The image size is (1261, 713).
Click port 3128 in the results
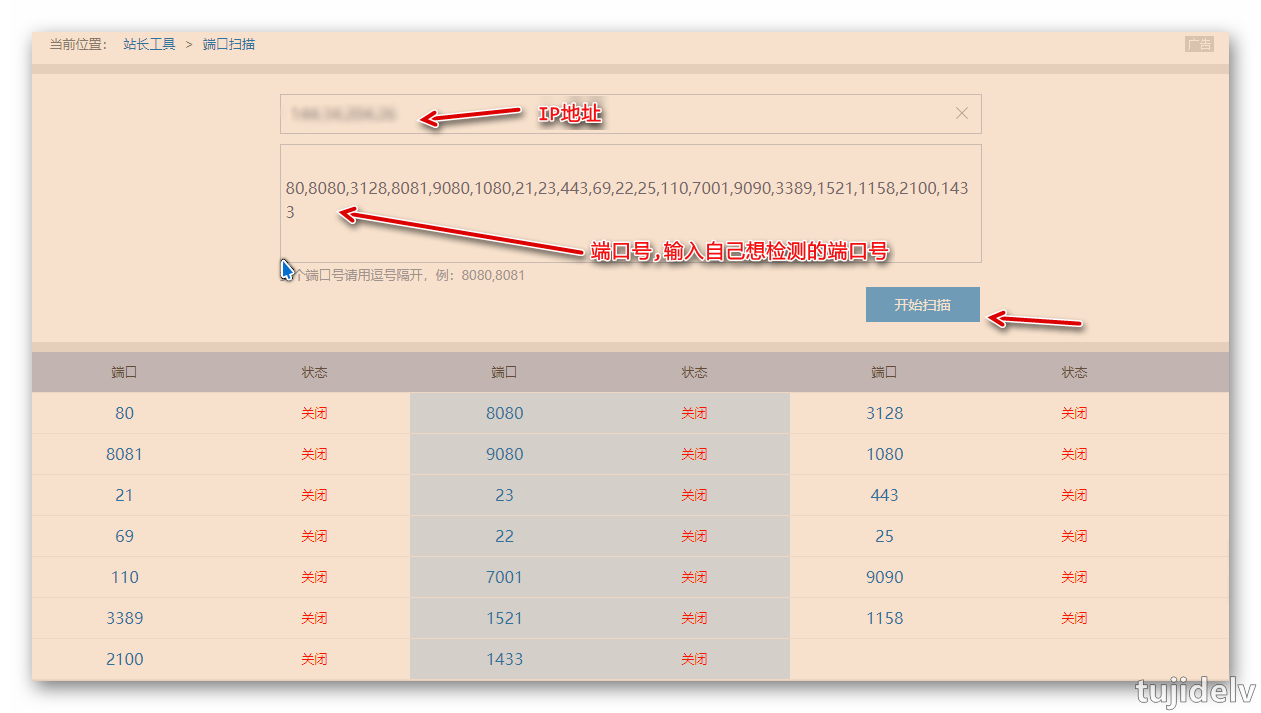click(x=884, y=413)
